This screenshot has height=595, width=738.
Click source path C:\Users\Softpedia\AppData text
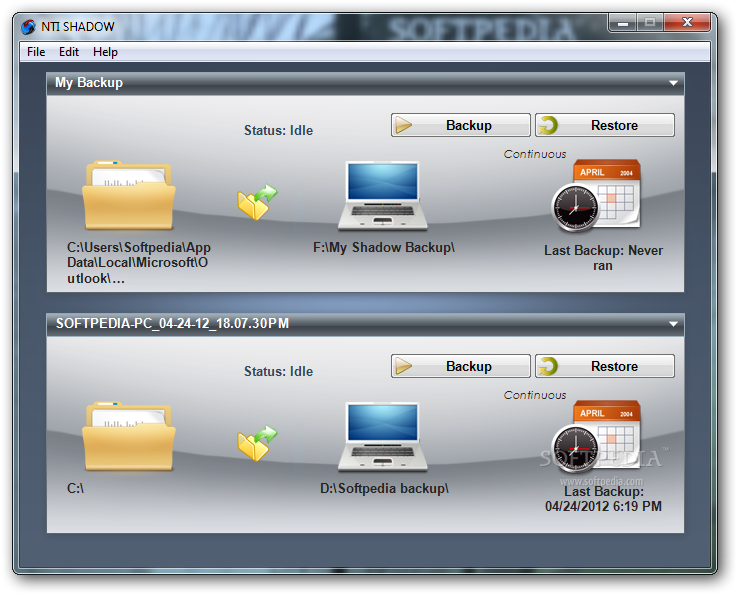(139, 263)
